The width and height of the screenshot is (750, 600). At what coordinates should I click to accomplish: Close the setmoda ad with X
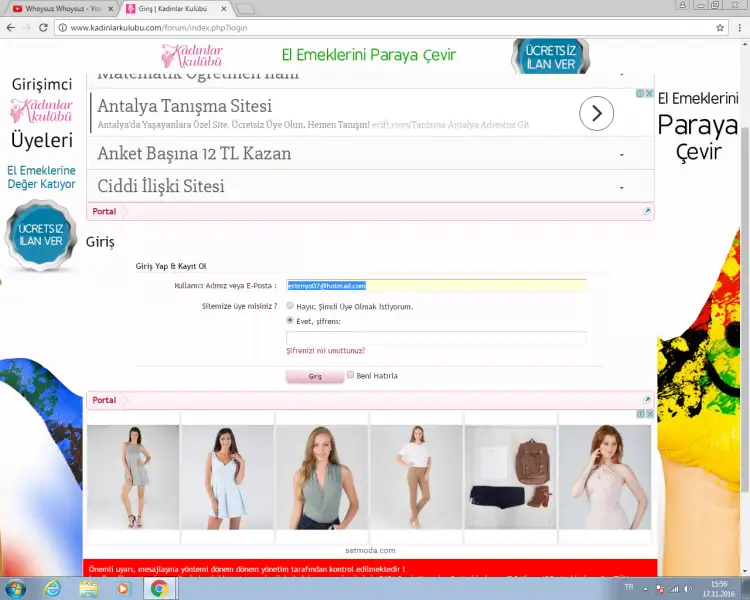650,414
